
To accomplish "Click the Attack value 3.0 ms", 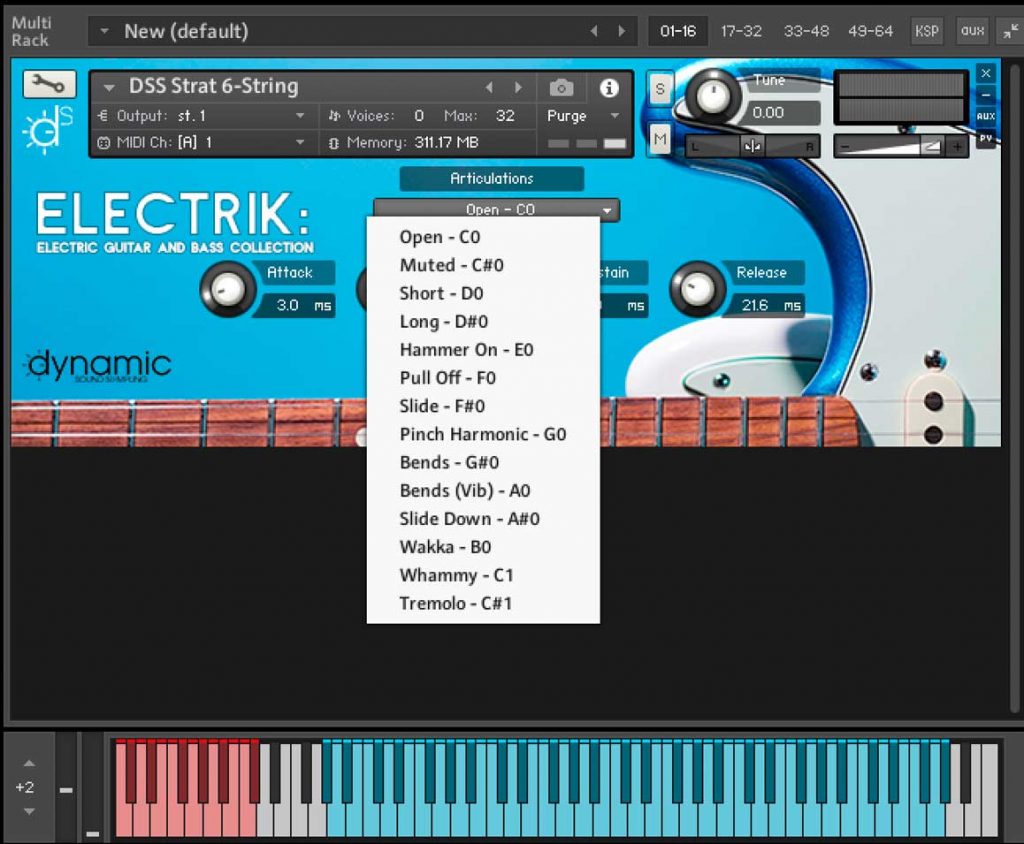I will (x=298, y=305).
